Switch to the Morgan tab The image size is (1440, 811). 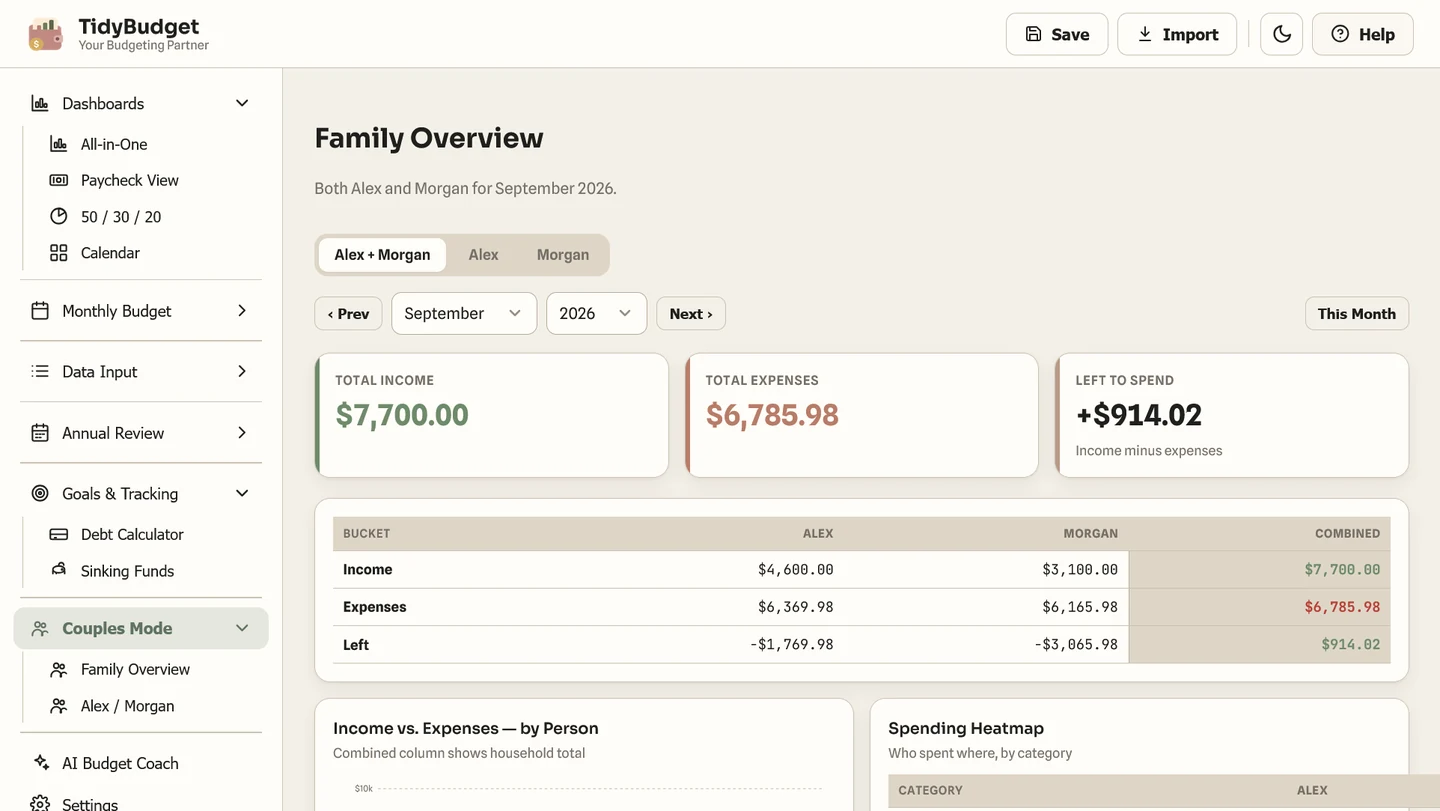[563, 255]
